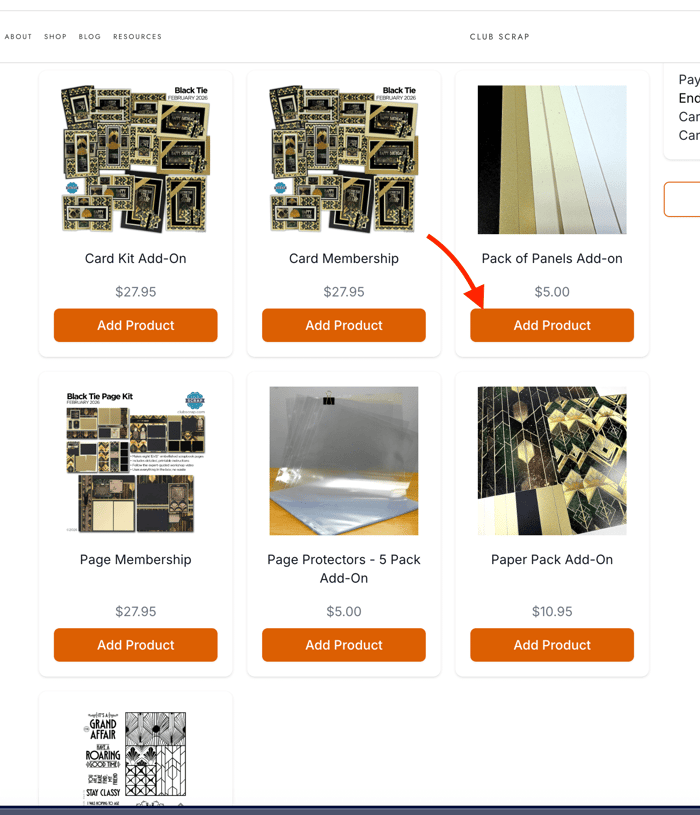Add Page Protectors 5 Pack product
Viewport: 700px width, 815px height.
[344, 645]
